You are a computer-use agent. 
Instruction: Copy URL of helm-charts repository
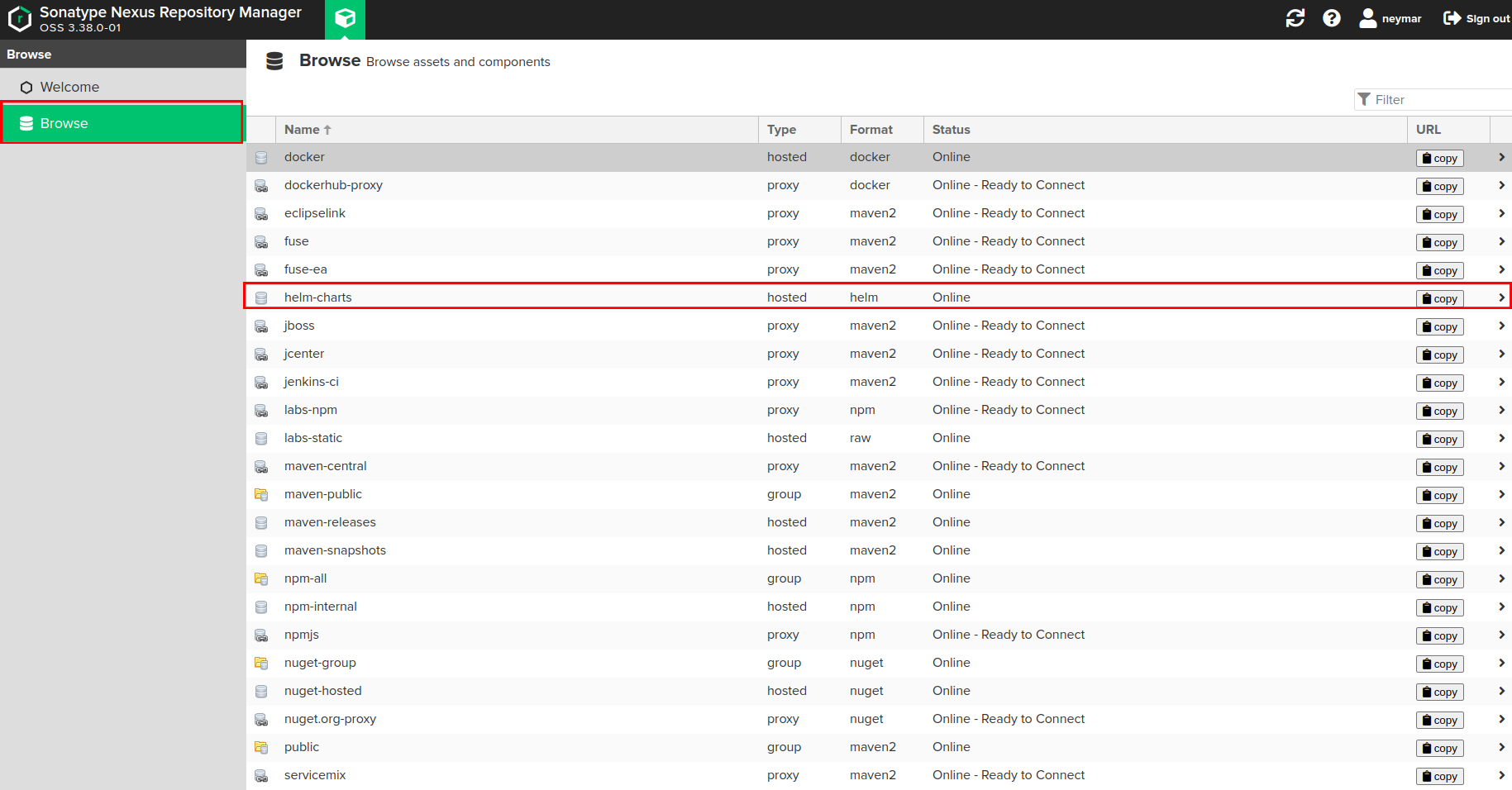click(1439, 298)
